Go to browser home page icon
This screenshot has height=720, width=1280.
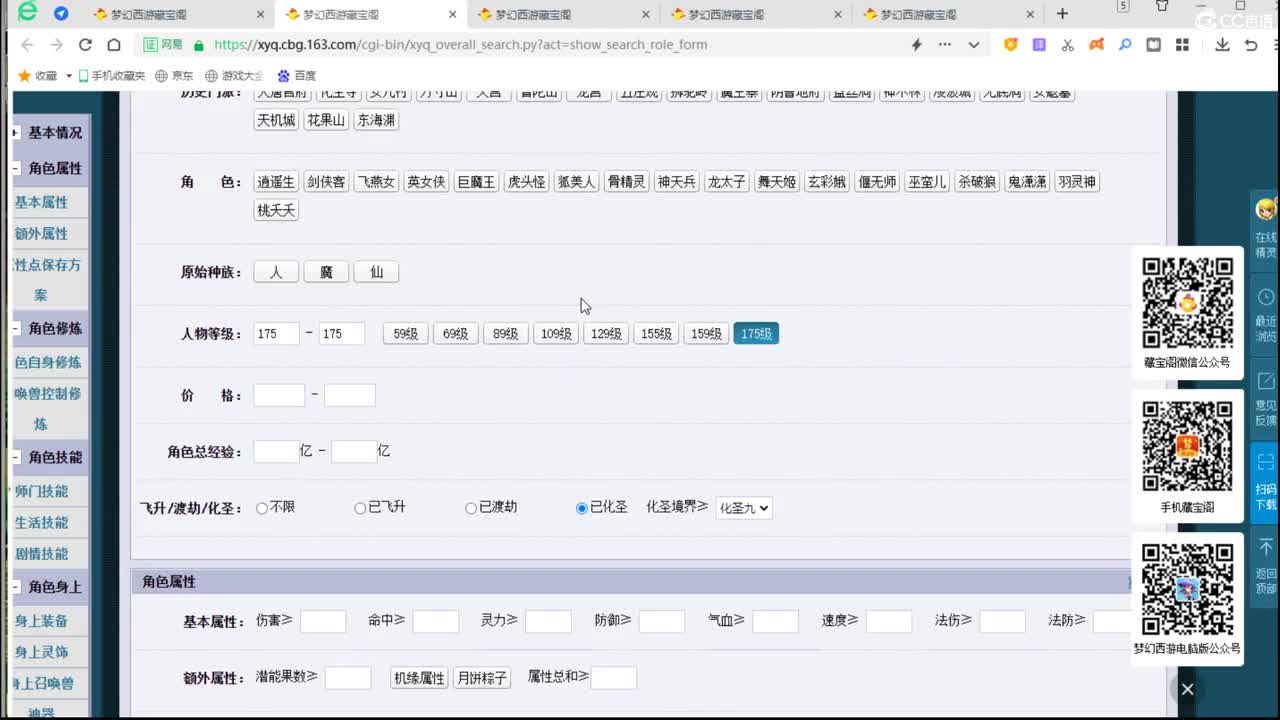coord(114,45)
